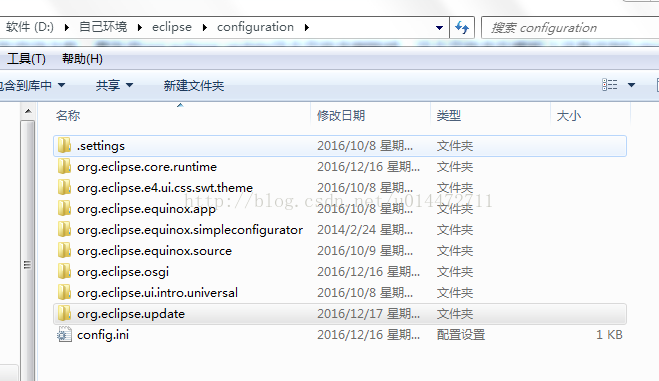Select org.eclipse.update name
The image size is (659, 381).
[131, 314]
